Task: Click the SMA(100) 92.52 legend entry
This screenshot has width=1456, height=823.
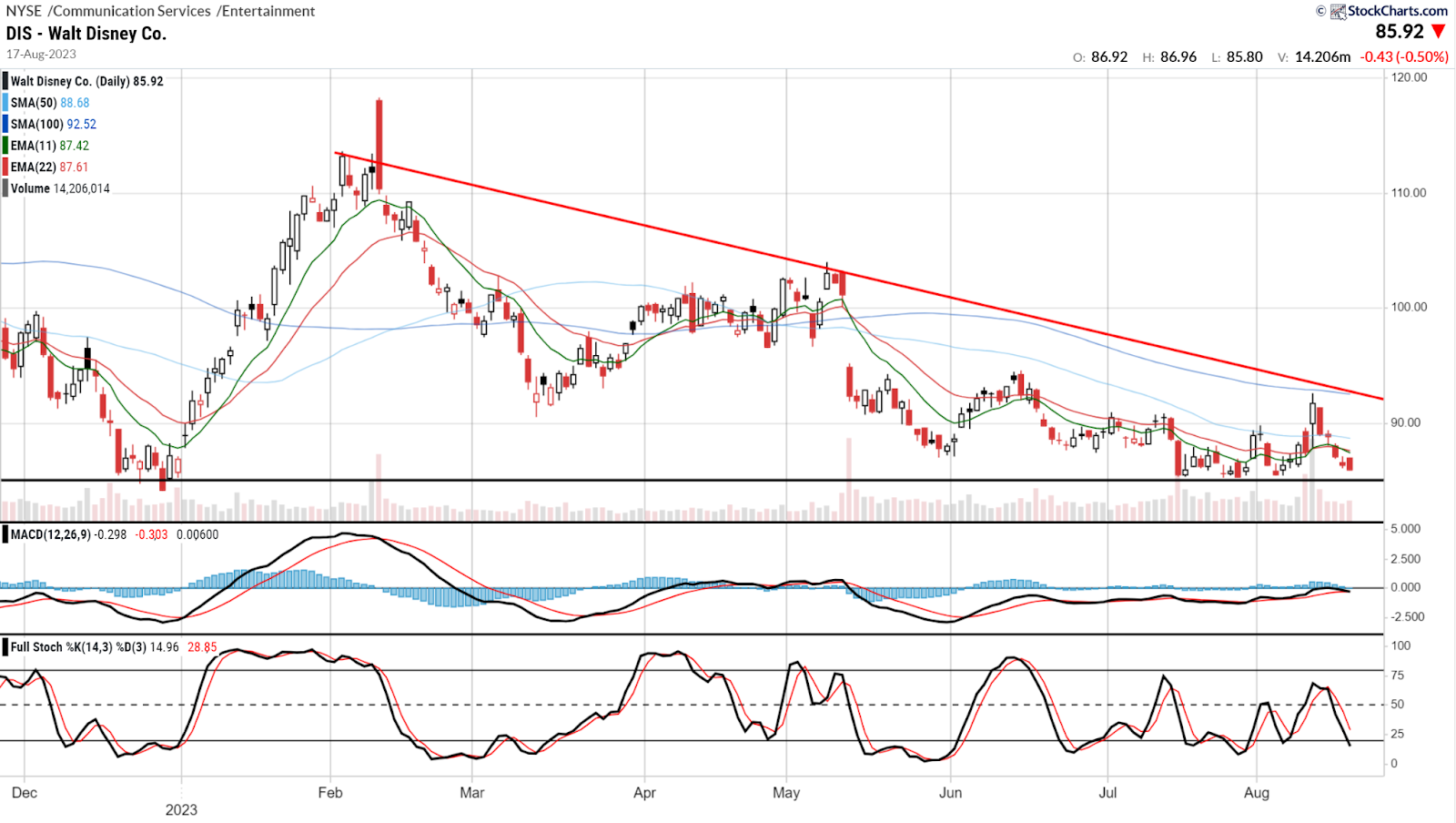Action: pyautogui.click(x=54, y=124)
